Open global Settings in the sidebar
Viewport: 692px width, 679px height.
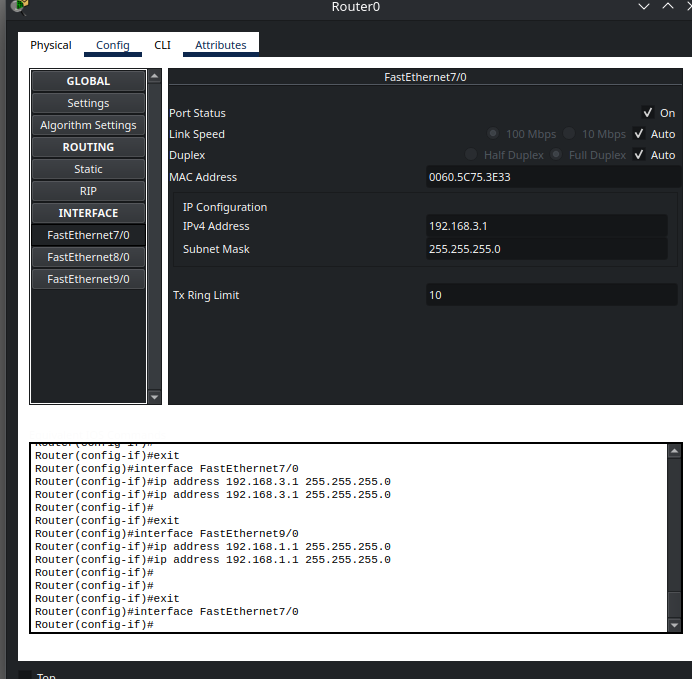pyautogui.click(x=88, y=103)
